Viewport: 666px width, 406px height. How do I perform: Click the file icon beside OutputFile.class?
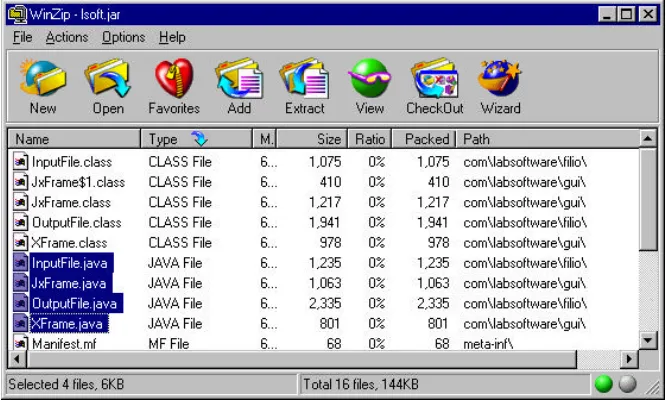pyautogui.click(x=20, y=223)
